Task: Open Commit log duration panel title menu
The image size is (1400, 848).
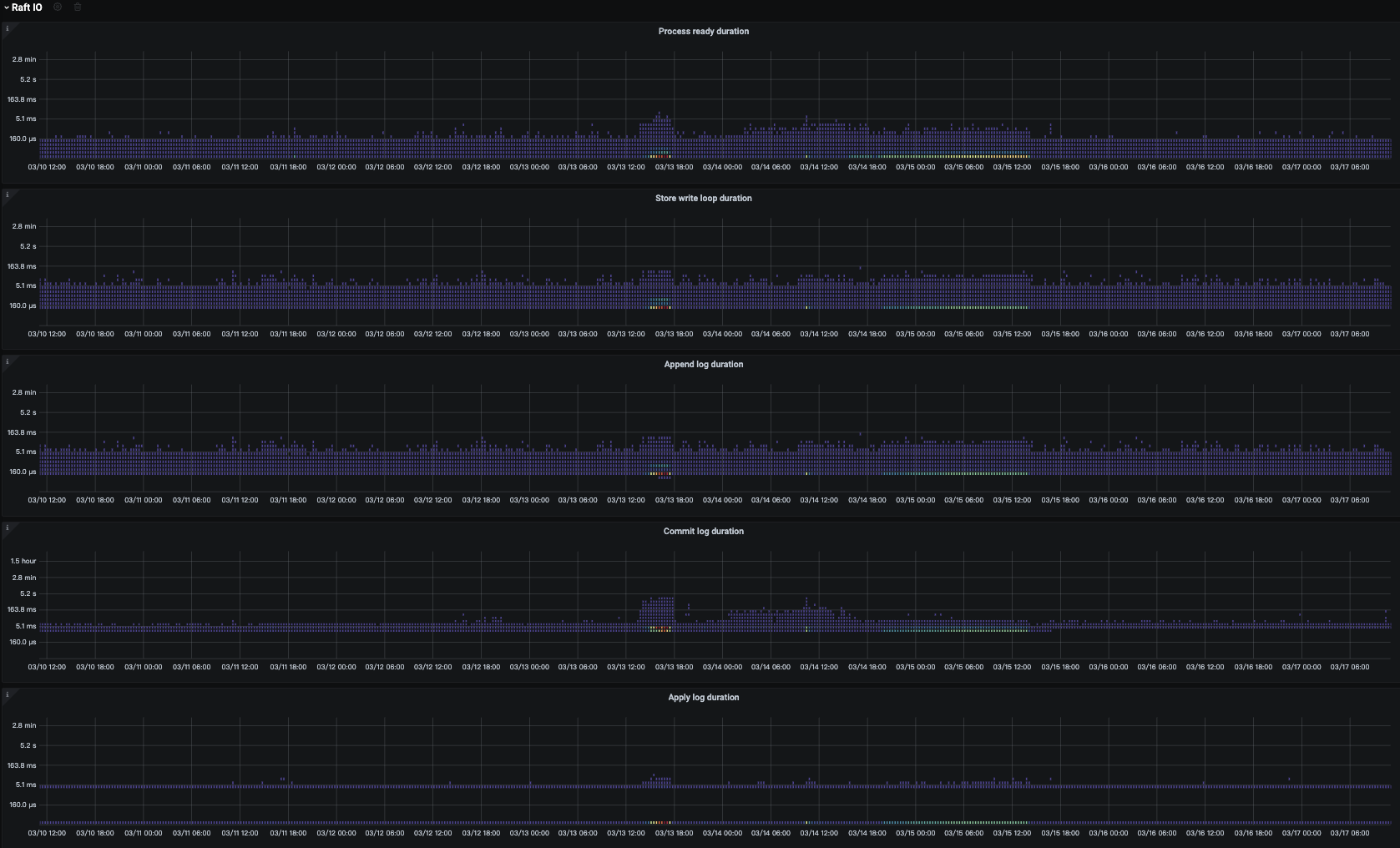Action: [x=703, y=531]
